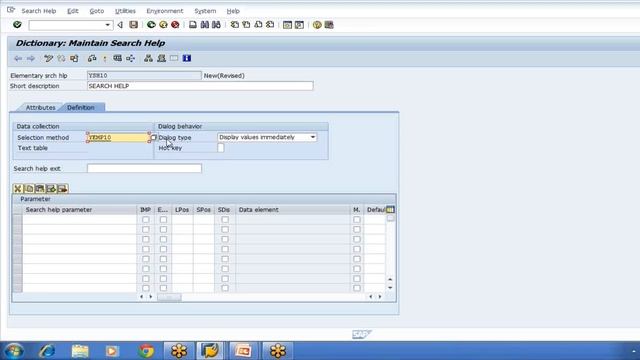Select the Definition tab
Viewport: 640px width, 360px height.
pyautogui.click(x=81, y=107)
